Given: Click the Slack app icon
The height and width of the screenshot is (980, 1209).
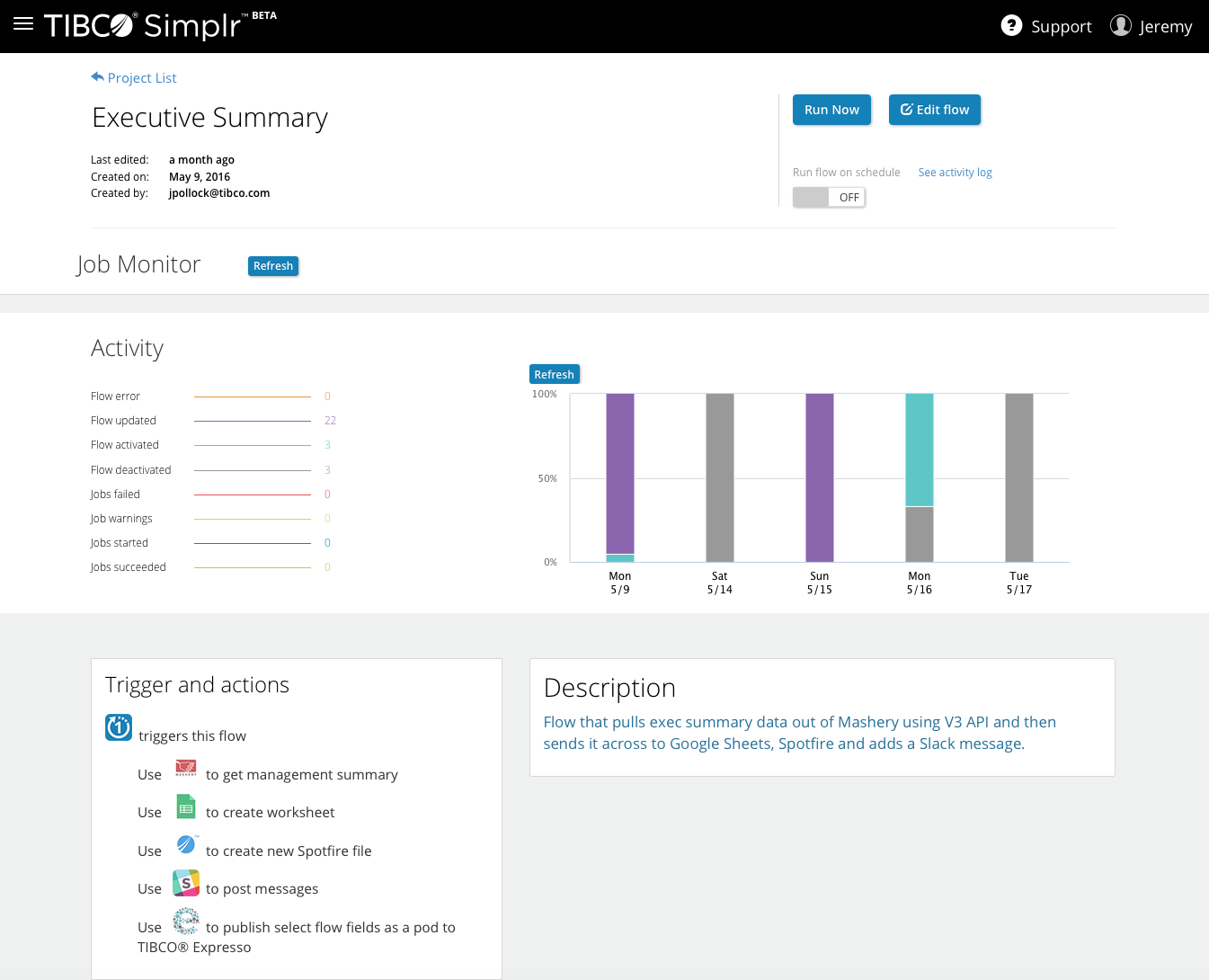Looking at the screenshot, I should 186,883.
